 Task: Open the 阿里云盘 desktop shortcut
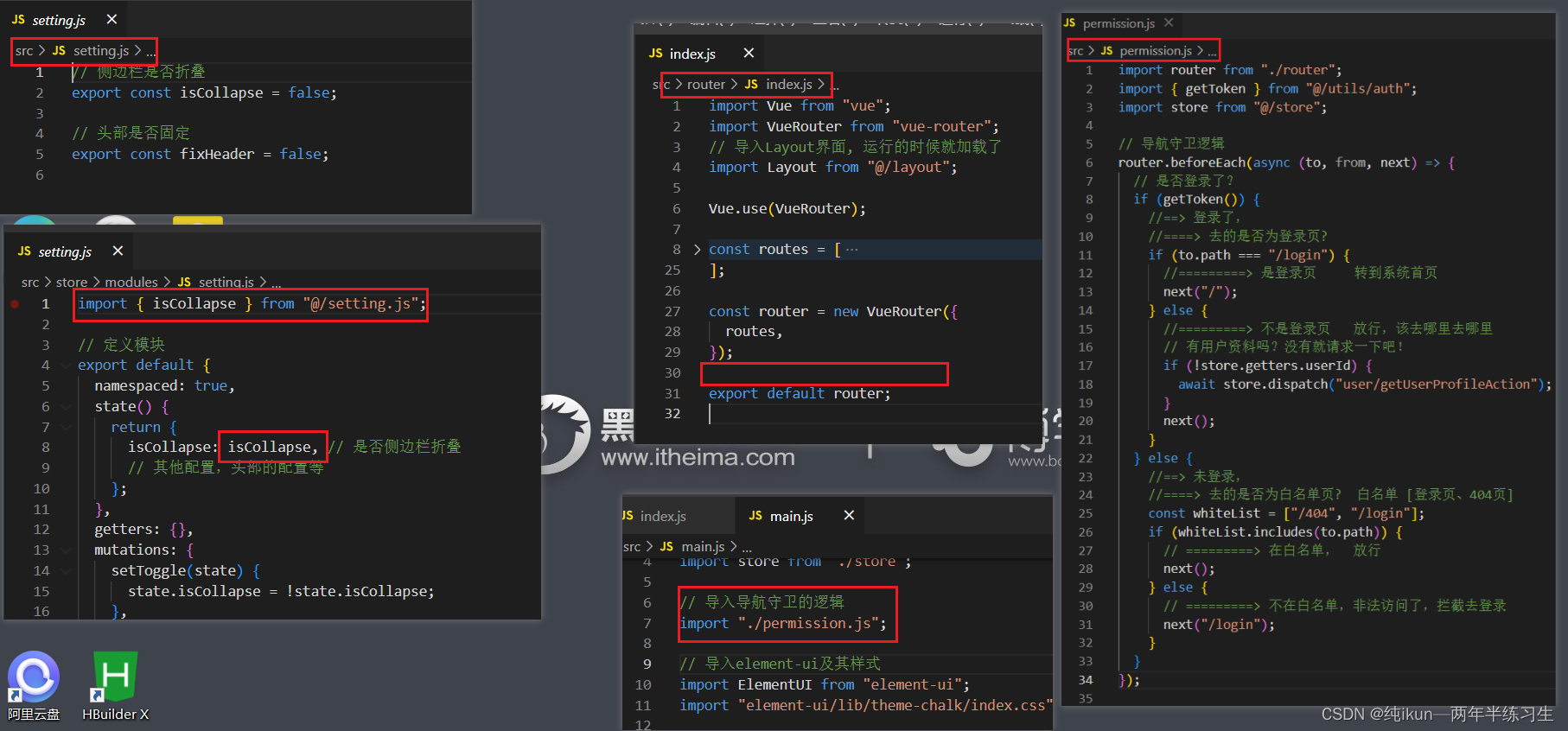click(34, 686)
